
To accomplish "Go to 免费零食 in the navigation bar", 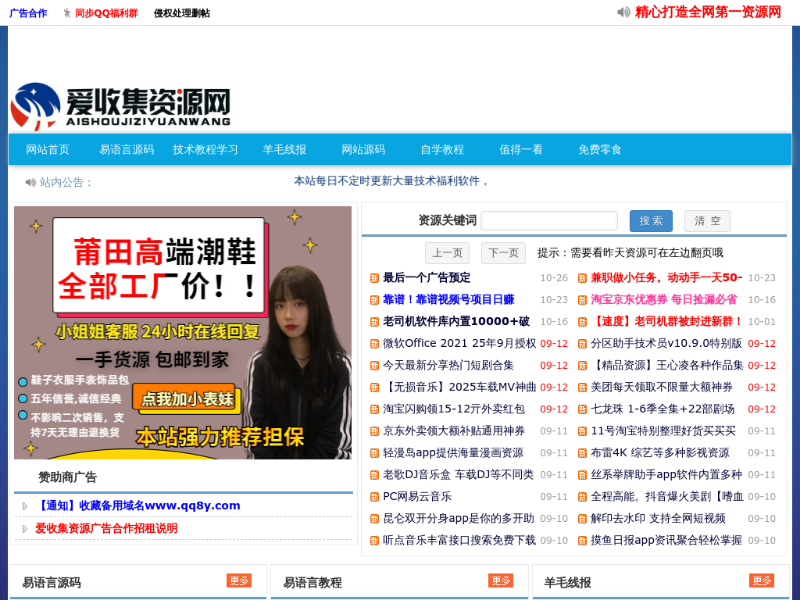I will click(x=599, y=150).
